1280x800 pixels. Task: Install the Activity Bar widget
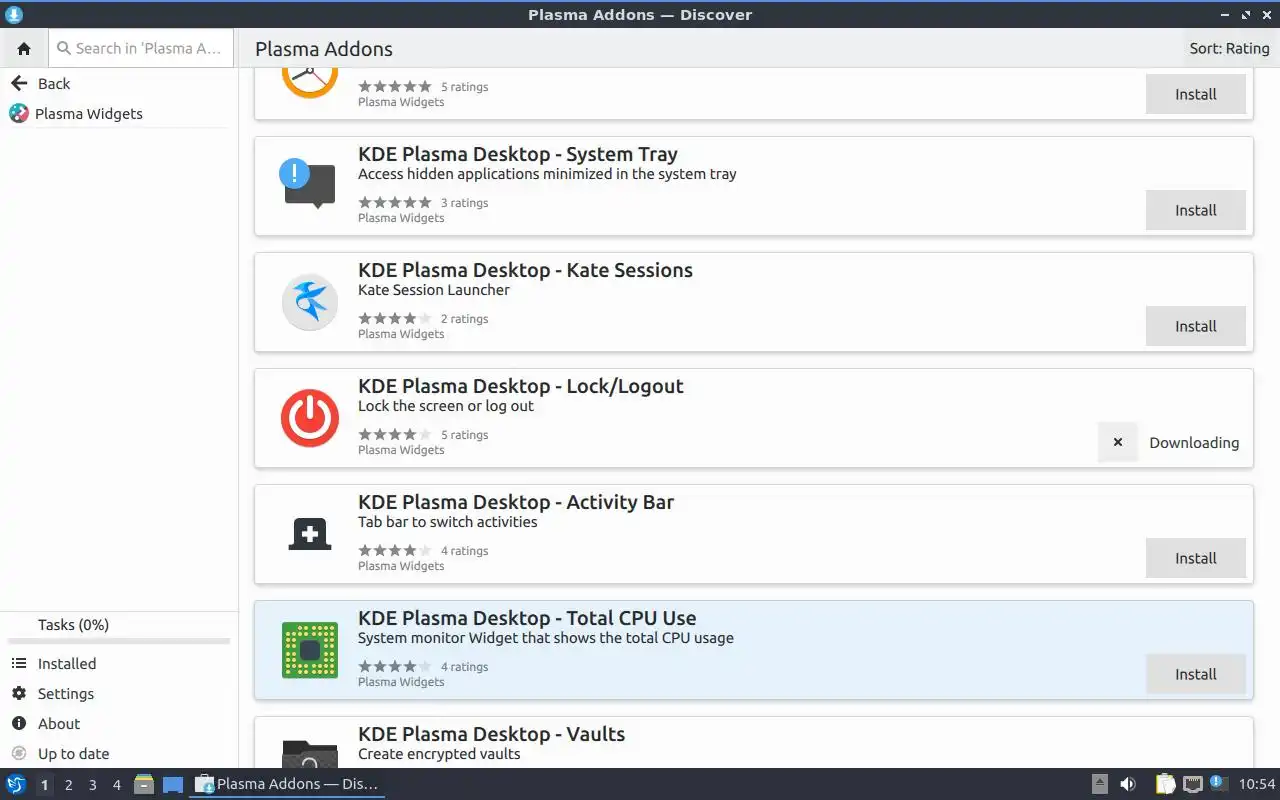point(1196,558)
